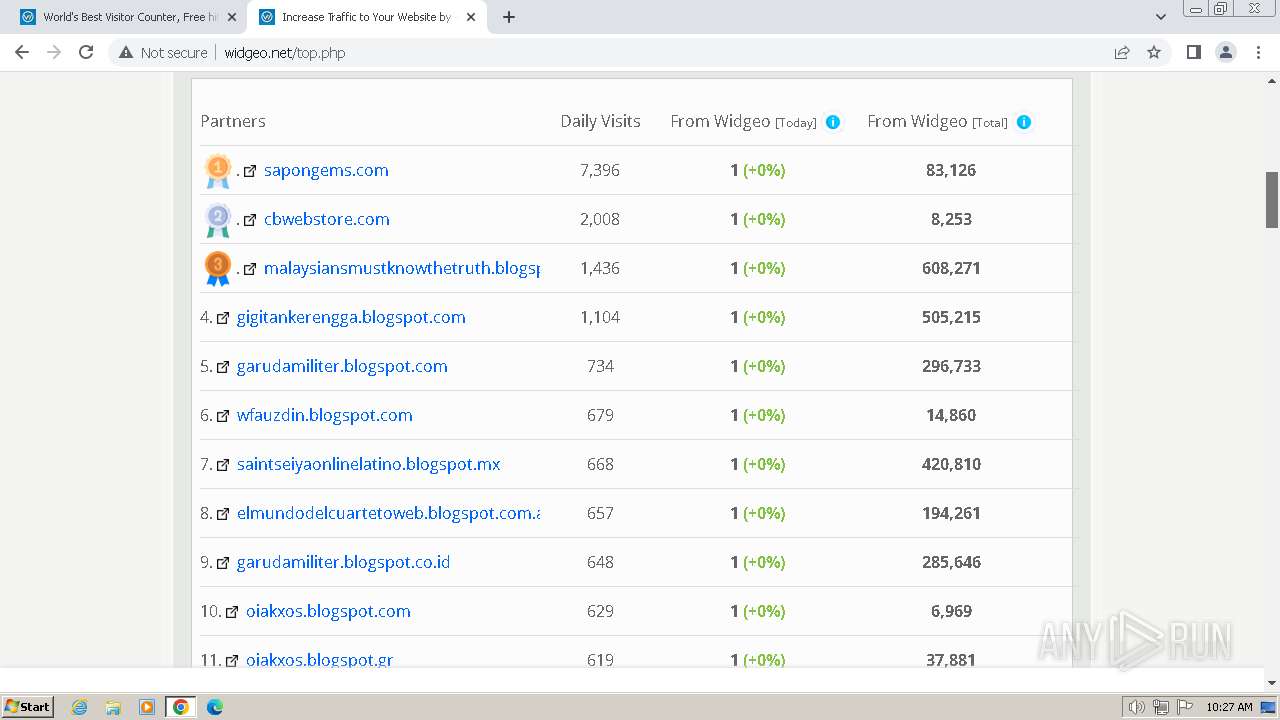
Task: Click the action center flag tray icon
Action: [1185, 707]
